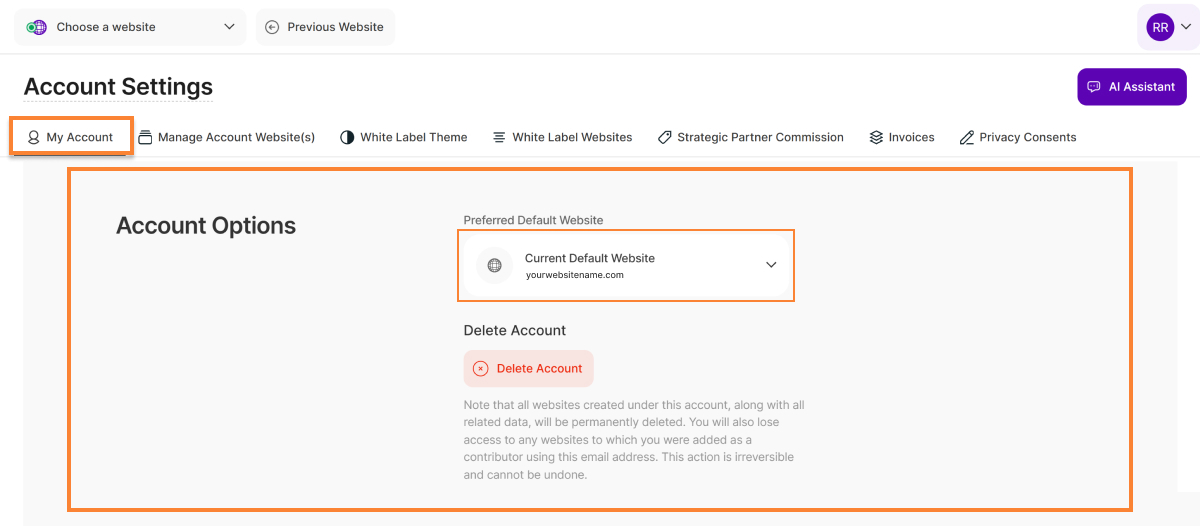Open the Choose a website dropdown
The image size is (1200, 526).
(x=130, y=27)
